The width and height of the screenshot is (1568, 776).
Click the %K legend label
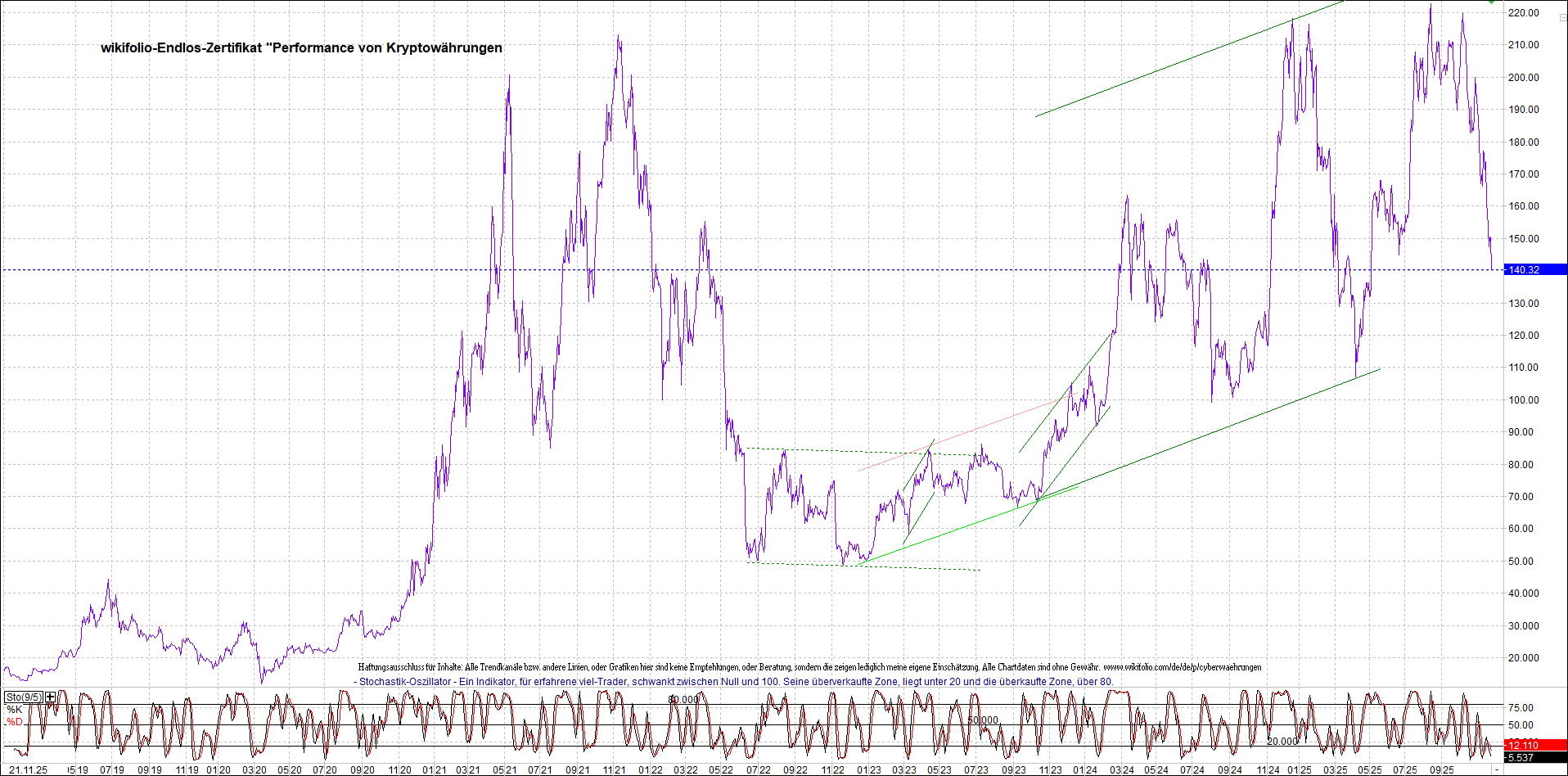point(15,710)
